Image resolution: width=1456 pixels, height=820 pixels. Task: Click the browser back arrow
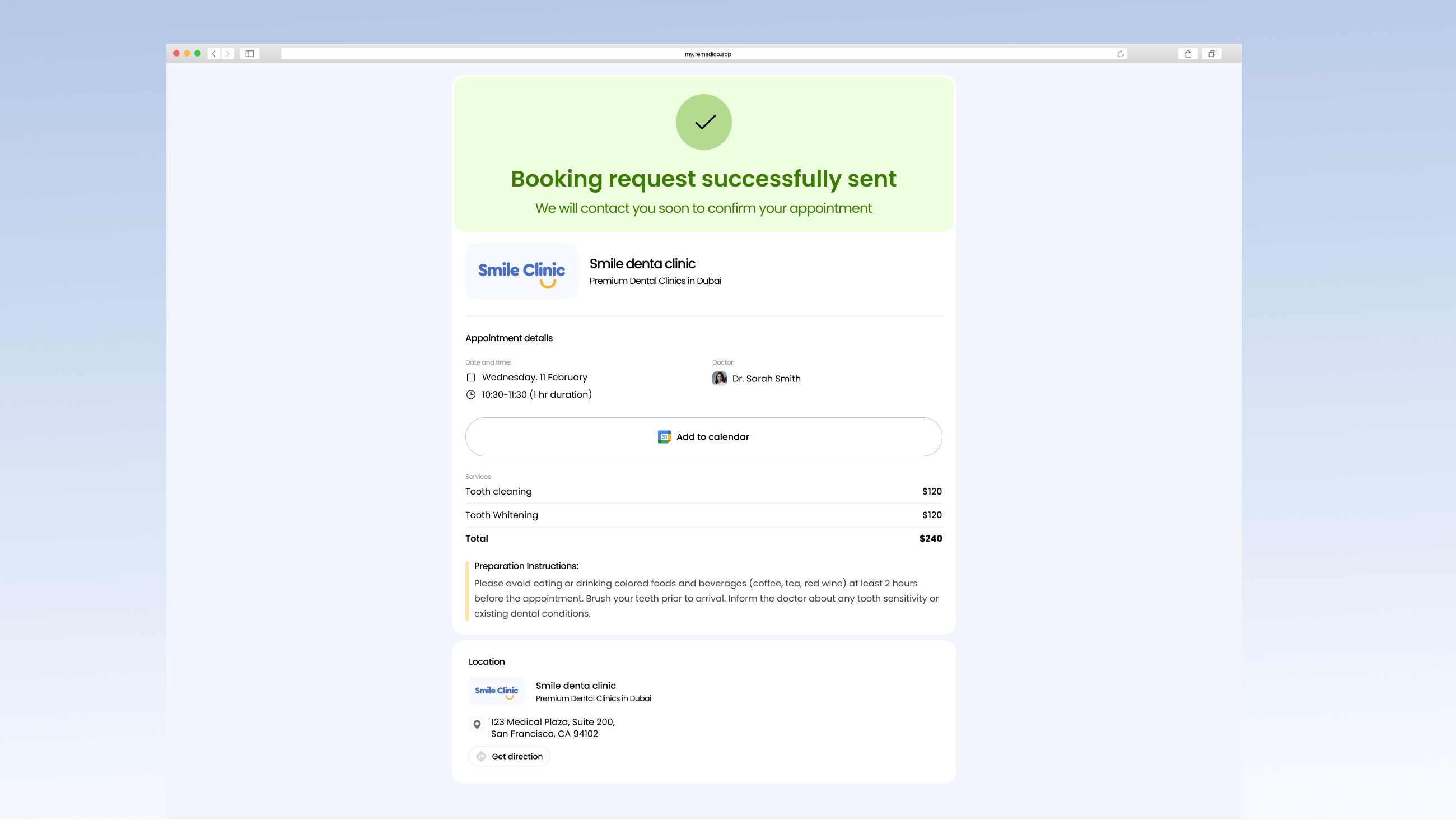tap(214, 54)
